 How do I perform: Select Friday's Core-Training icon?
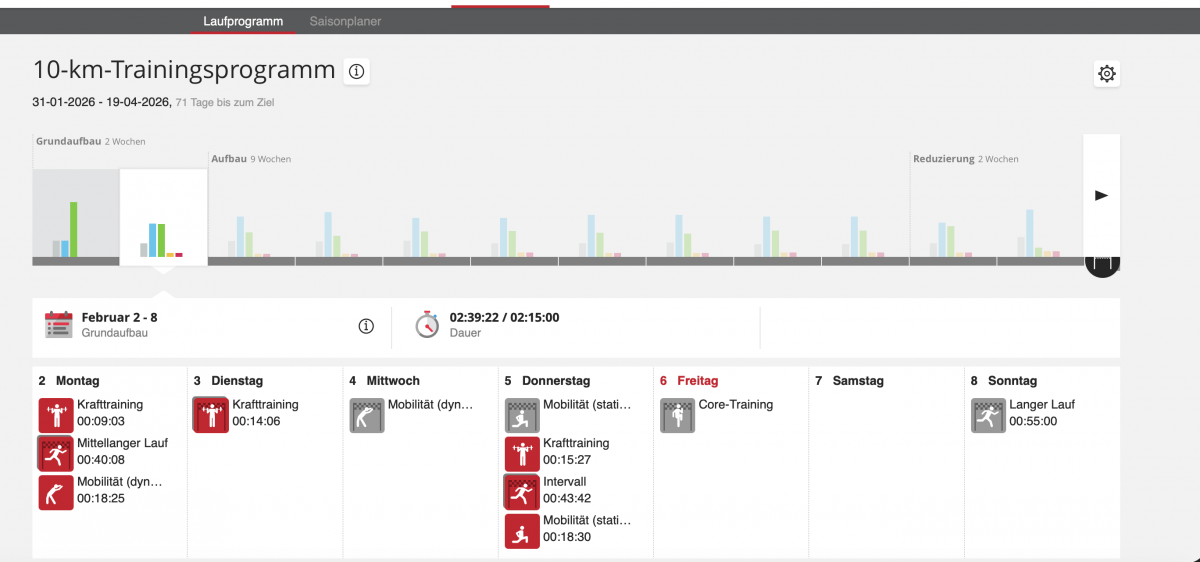point(677,415)
